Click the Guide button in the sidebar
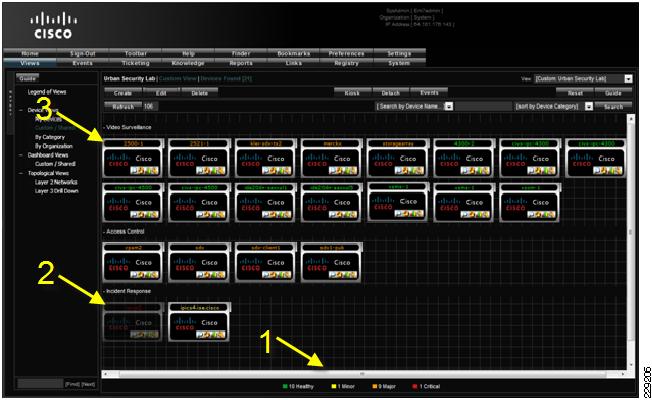 pos(27,78)
